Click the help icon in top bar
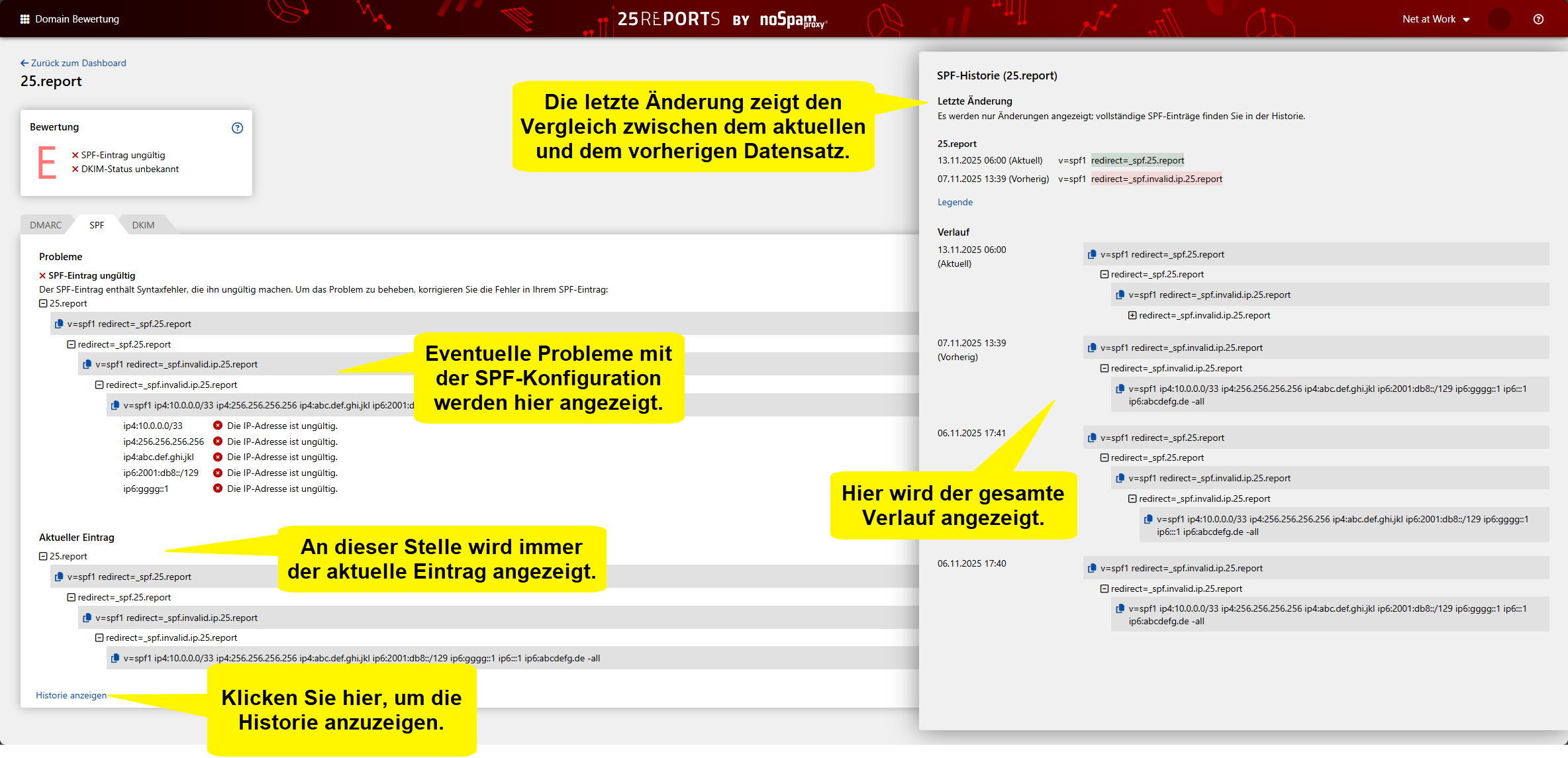 [x=1538, y=19]
